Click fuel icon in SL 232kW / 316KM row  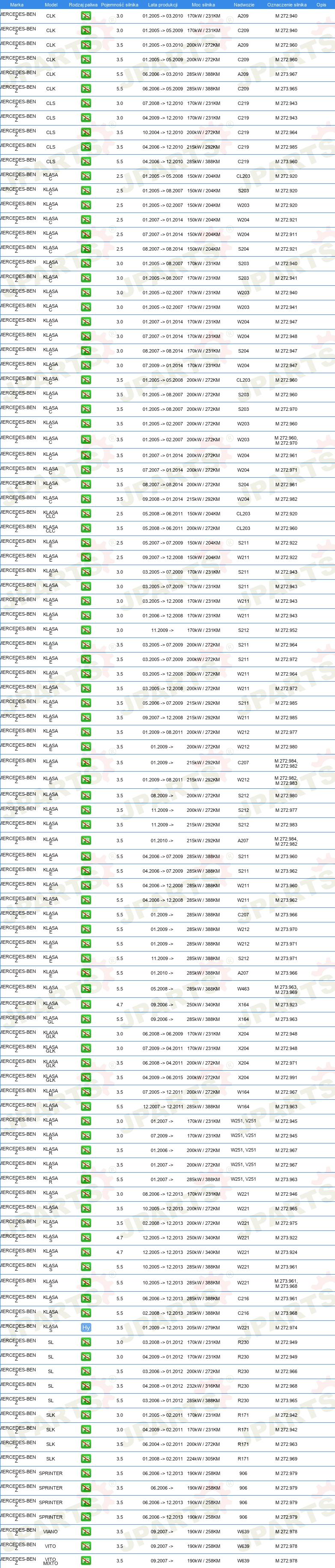click(x=86, y=1387)
